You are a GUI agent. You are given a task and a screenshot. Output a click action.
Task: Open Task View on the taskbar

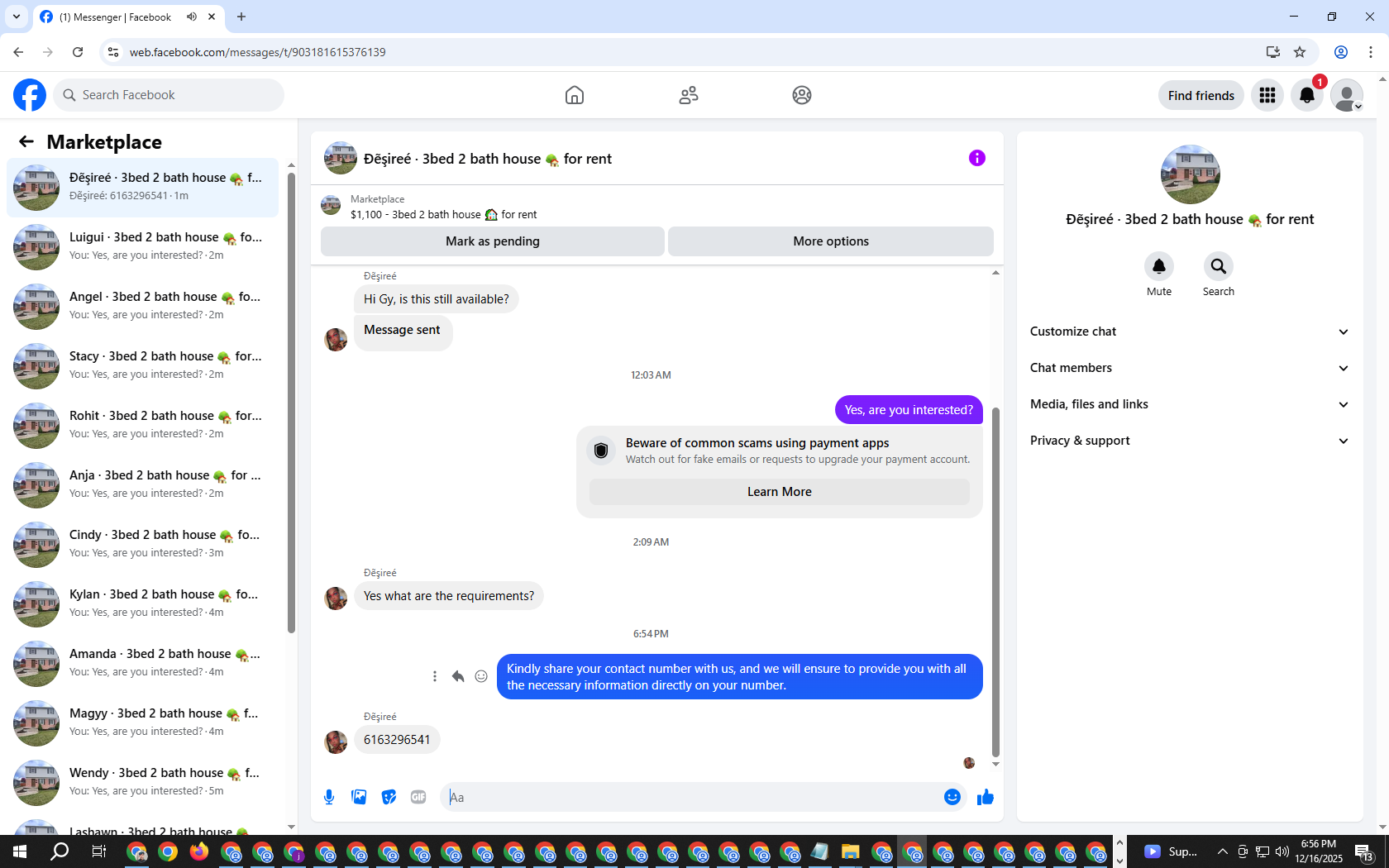coord(99,851)
